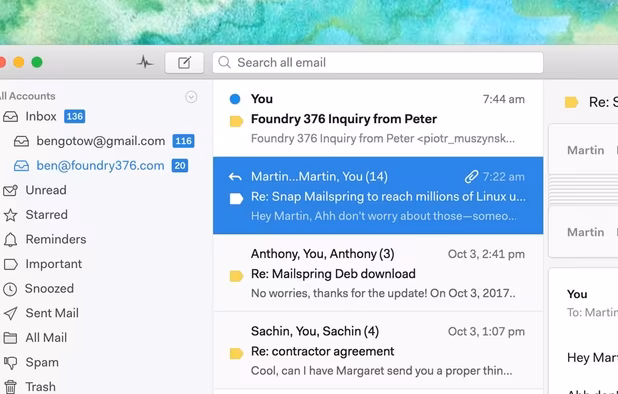Viewport: 618px width, 394px height.
Task: Select the ben@foundry376.com inbox
Action: pyautogui.click(x=101, y=165)
